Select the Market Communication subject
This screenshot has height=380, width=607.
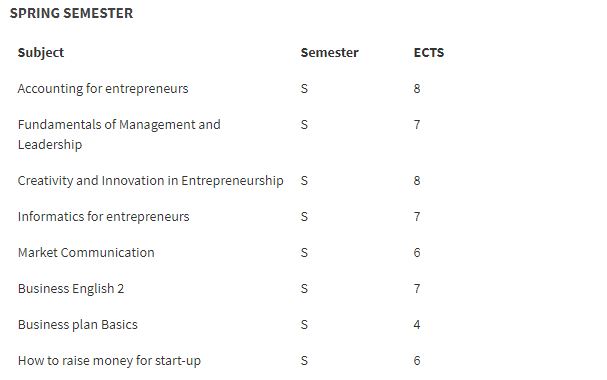[86, 253]
